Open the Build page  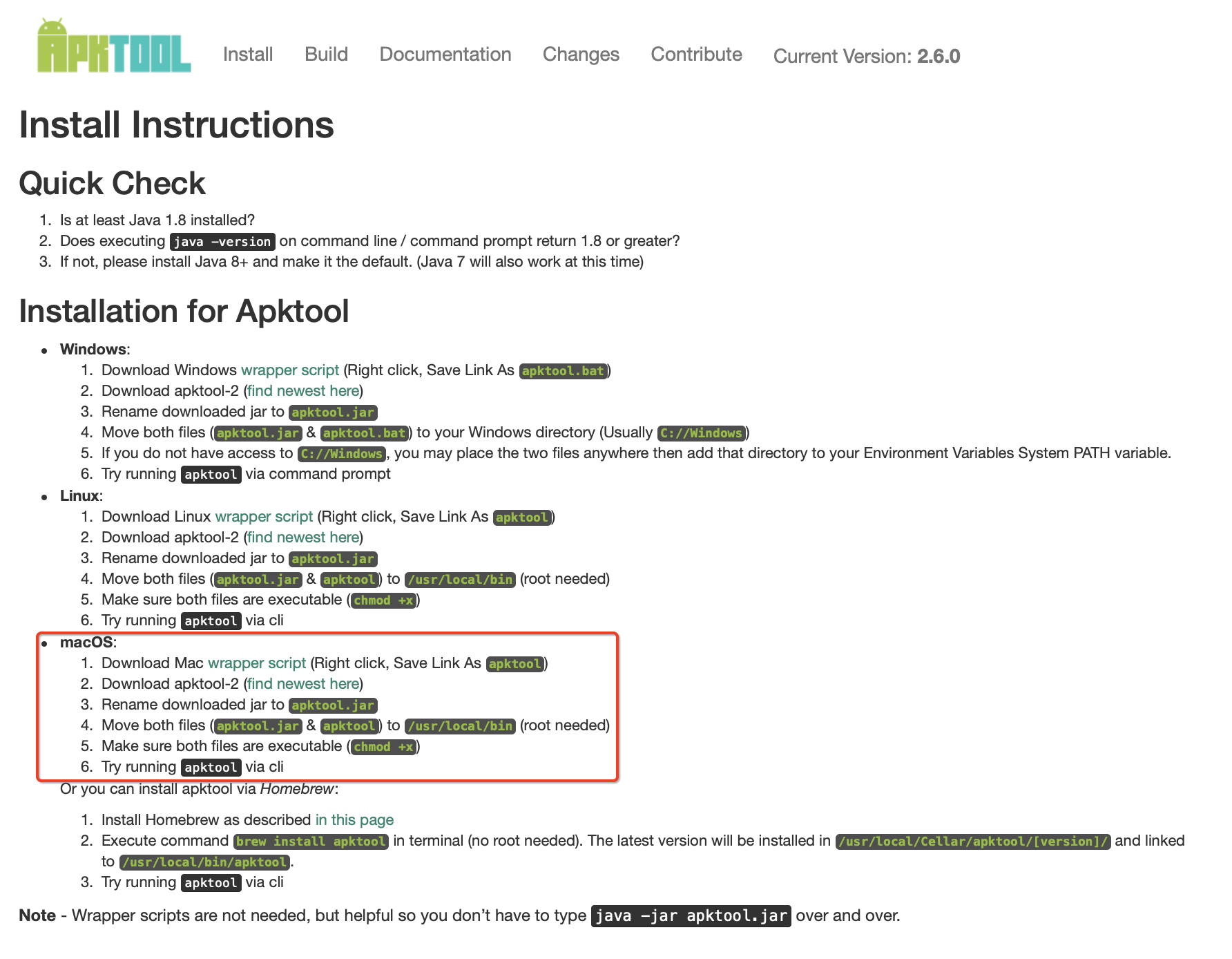326,55
